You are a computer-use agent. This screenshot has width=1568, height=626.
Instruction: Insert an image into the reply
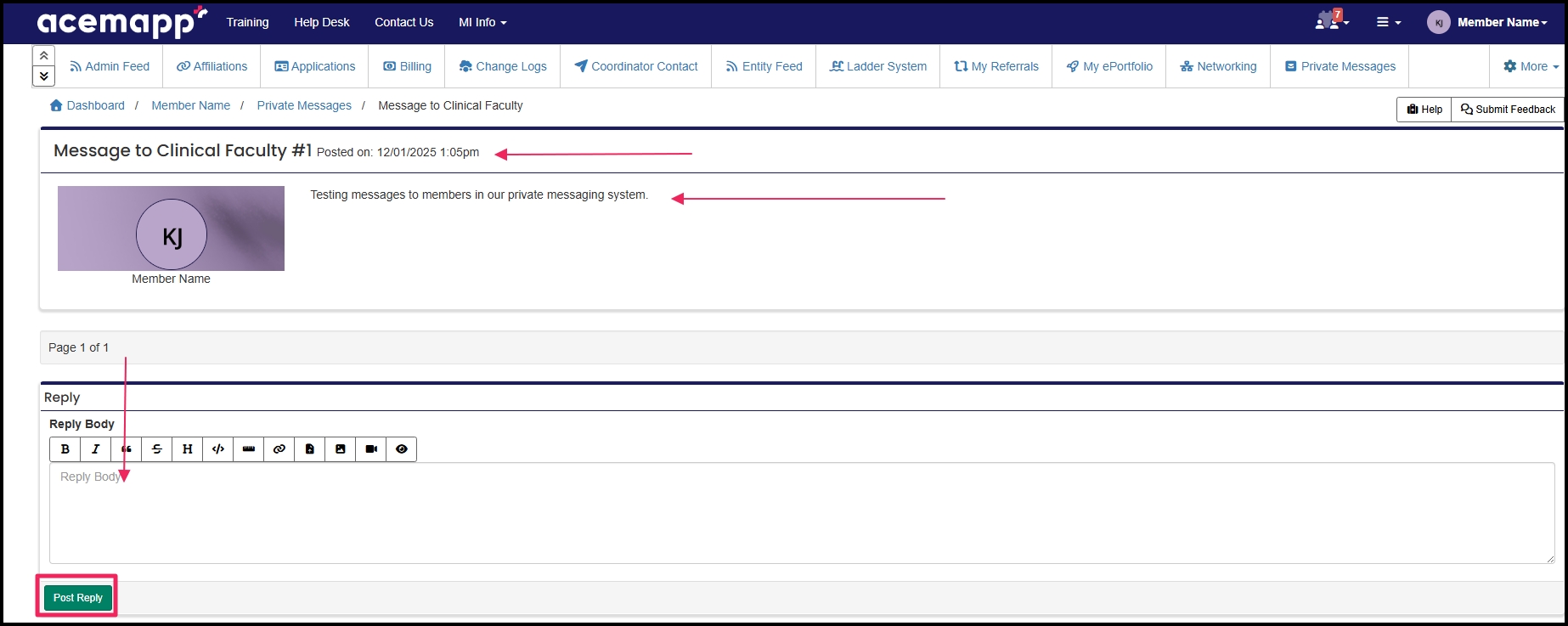pos(341,449)
